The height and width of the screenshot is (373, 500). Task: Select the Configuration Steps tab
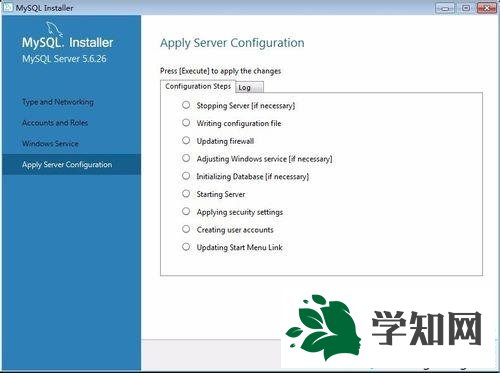(198, 86)
